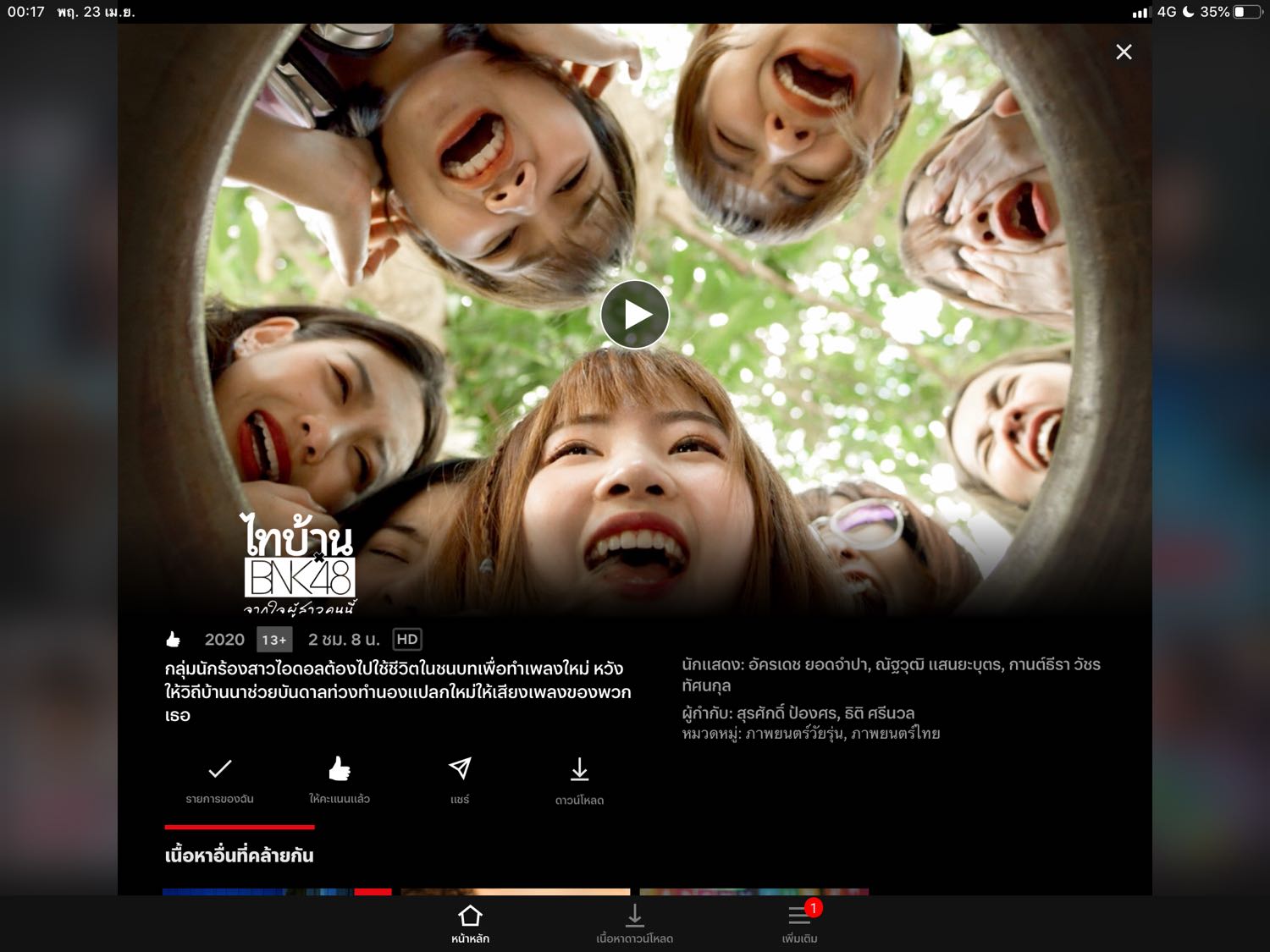Tap the small thumbs-up beside 2020

coord(174,639)
